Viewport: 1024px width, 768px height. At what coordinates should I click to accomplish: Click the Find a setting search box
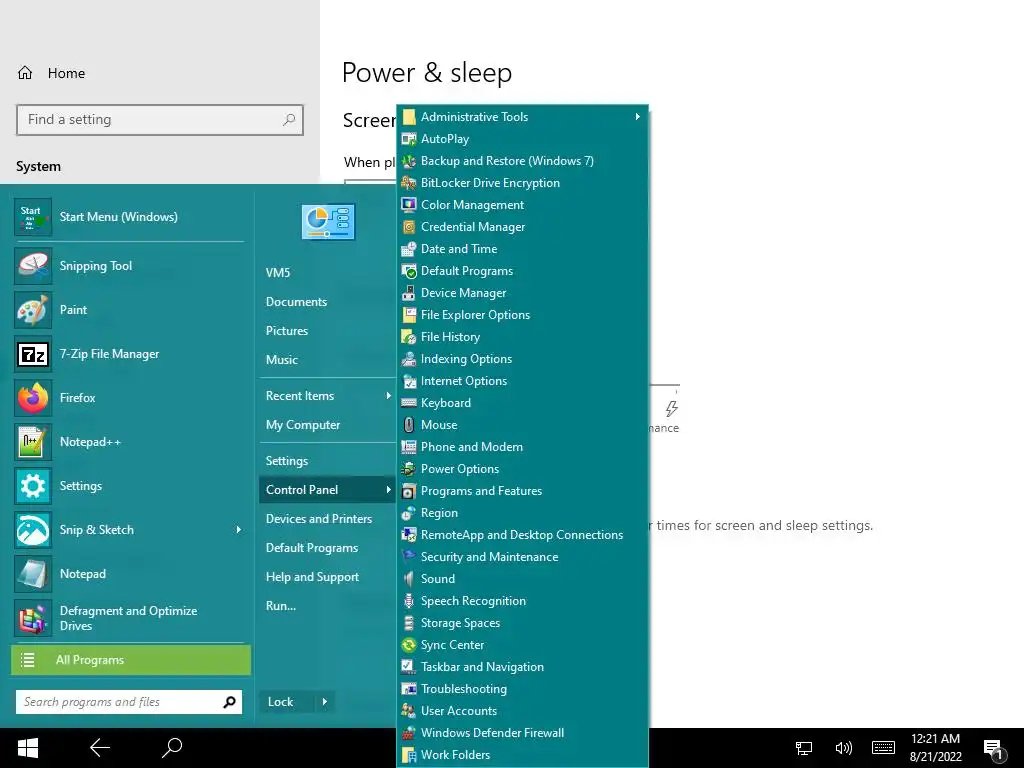tap(160, 120)
